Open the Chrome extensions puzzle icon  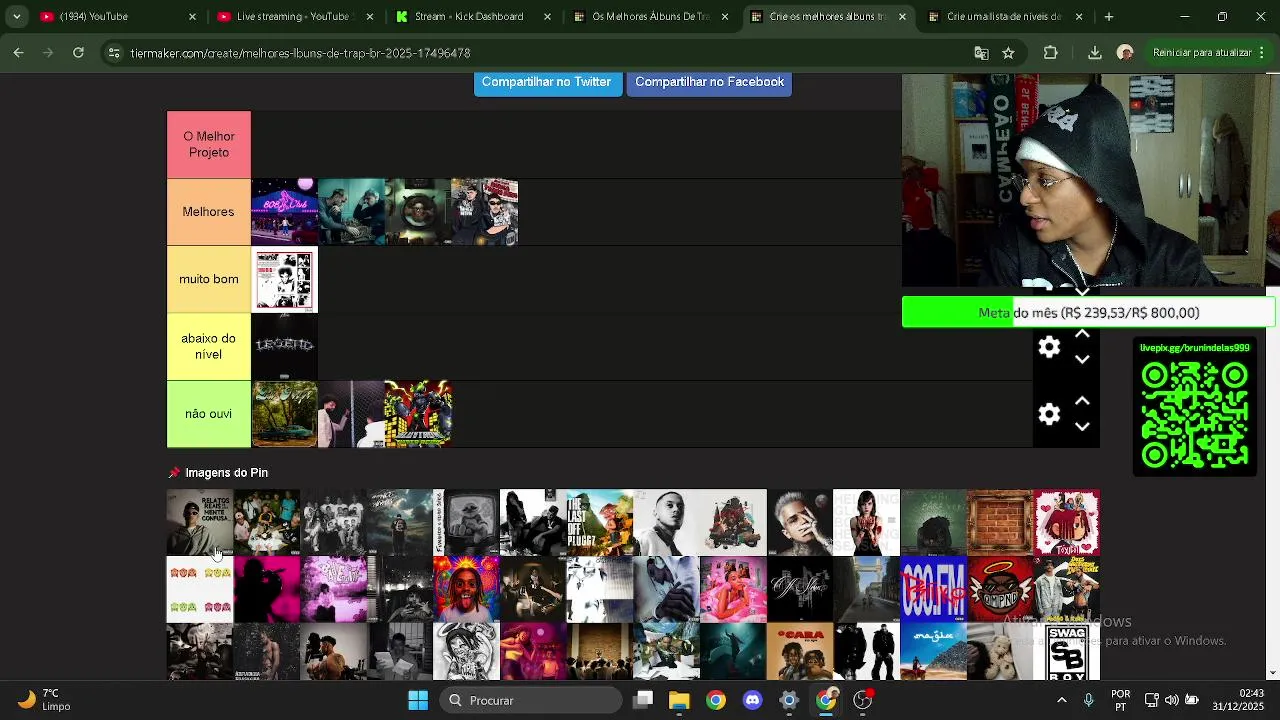(1050, 53)
